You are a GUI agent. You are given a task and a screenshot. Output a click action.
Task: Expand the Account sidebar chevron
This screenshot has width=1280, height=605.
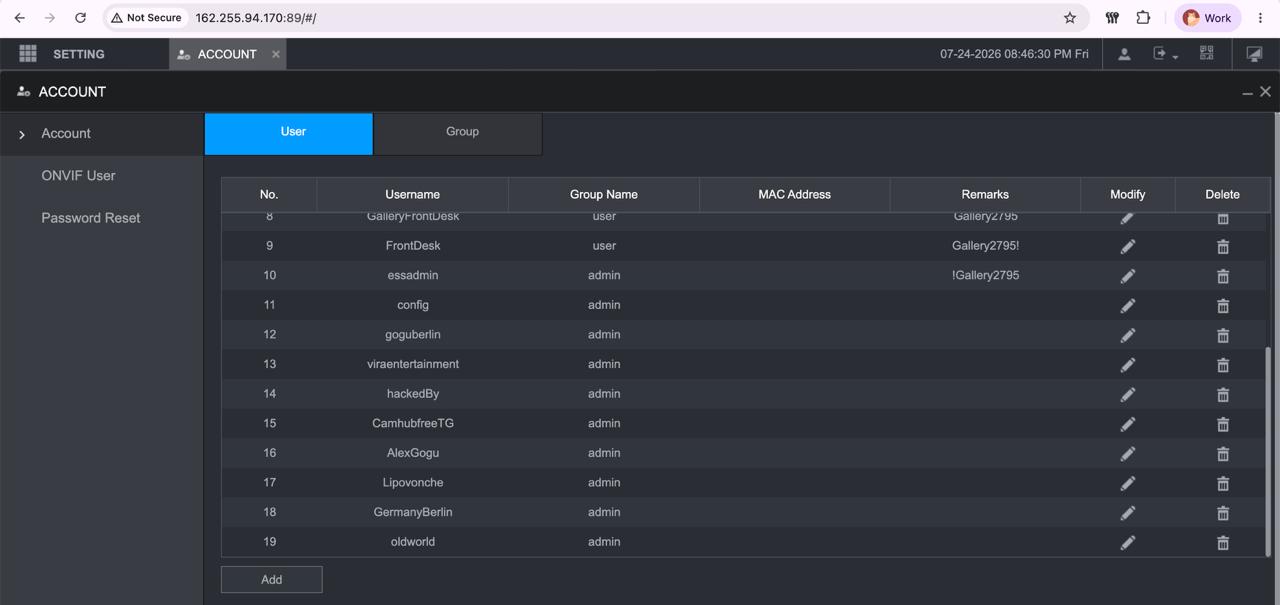tap(22, 134)
